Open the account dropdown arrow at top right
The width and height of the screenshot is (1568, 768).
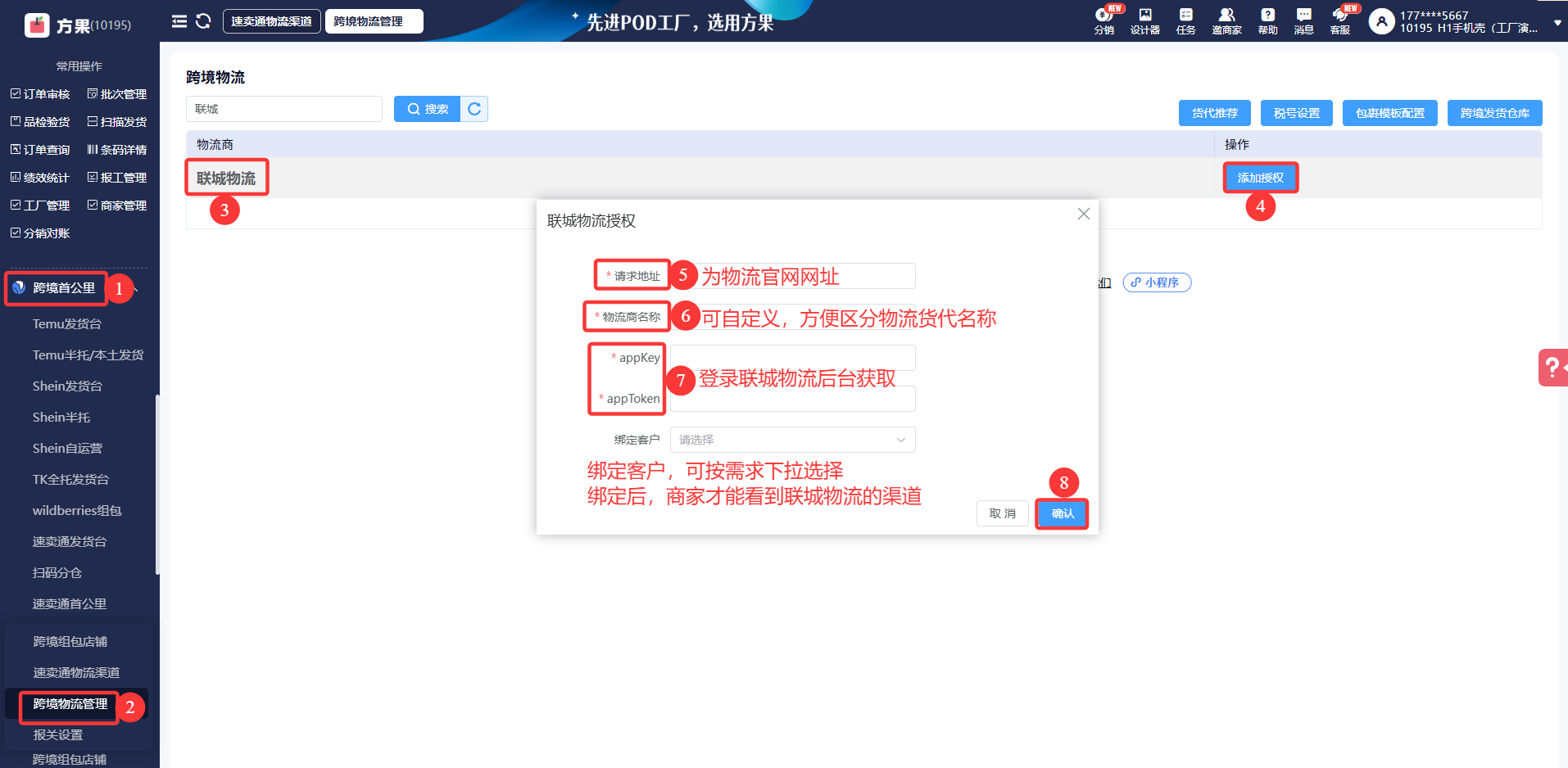point(1557,23)
